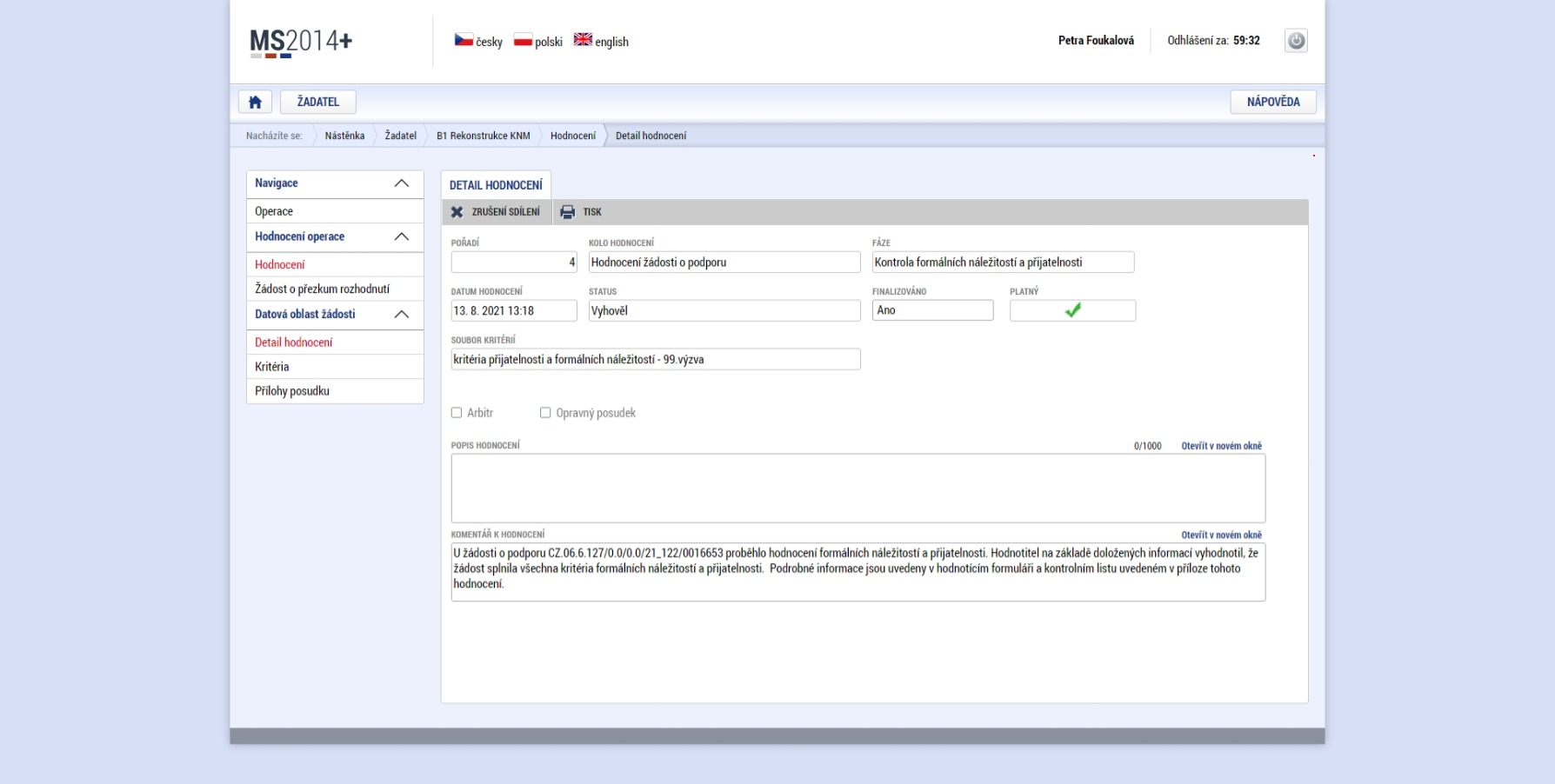Collapse the Datová oblast žádosti section
This screenshot has width=1555, height=784.
(402, 315)
